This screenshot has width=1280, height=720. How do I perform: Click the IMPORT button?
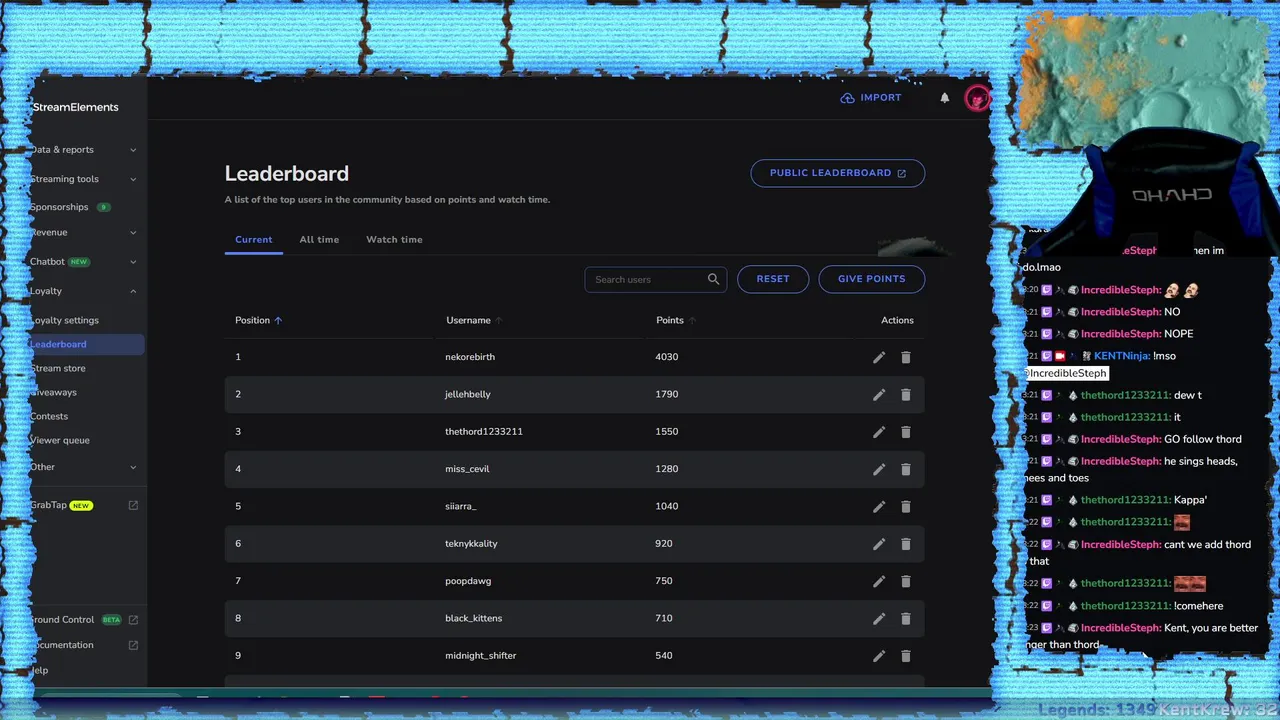871,98
